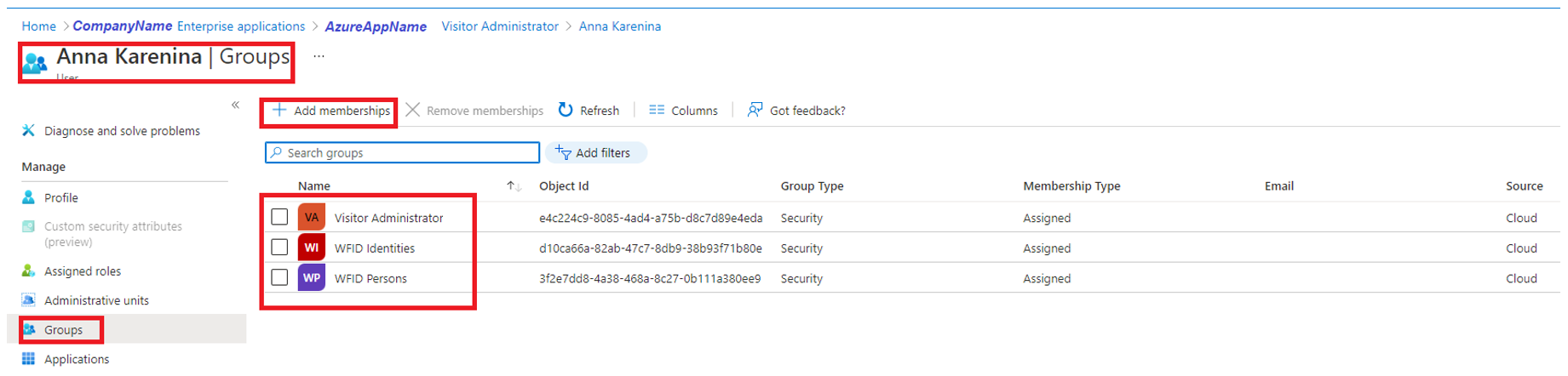The image size is (1568, 376).
Task: Click the Groups people icon in sidebar
Action: point(30,329)
